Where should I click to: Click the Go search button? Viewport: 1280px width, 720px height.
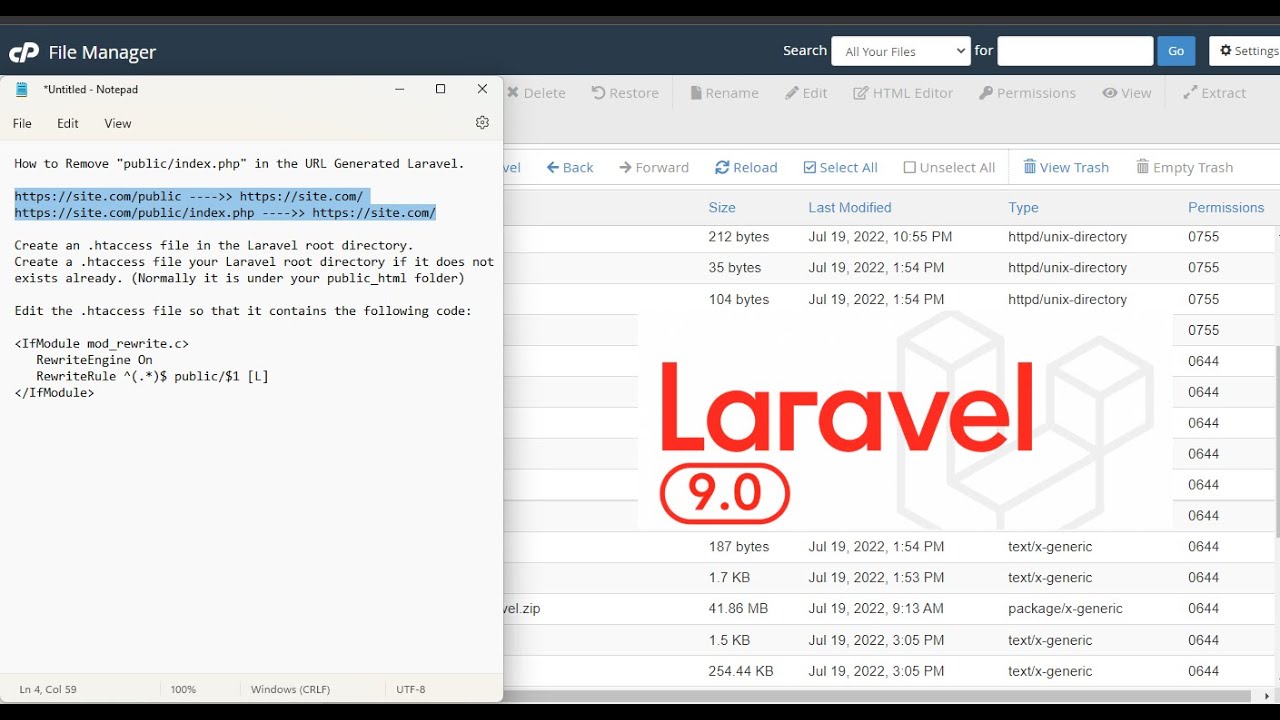1176,51
